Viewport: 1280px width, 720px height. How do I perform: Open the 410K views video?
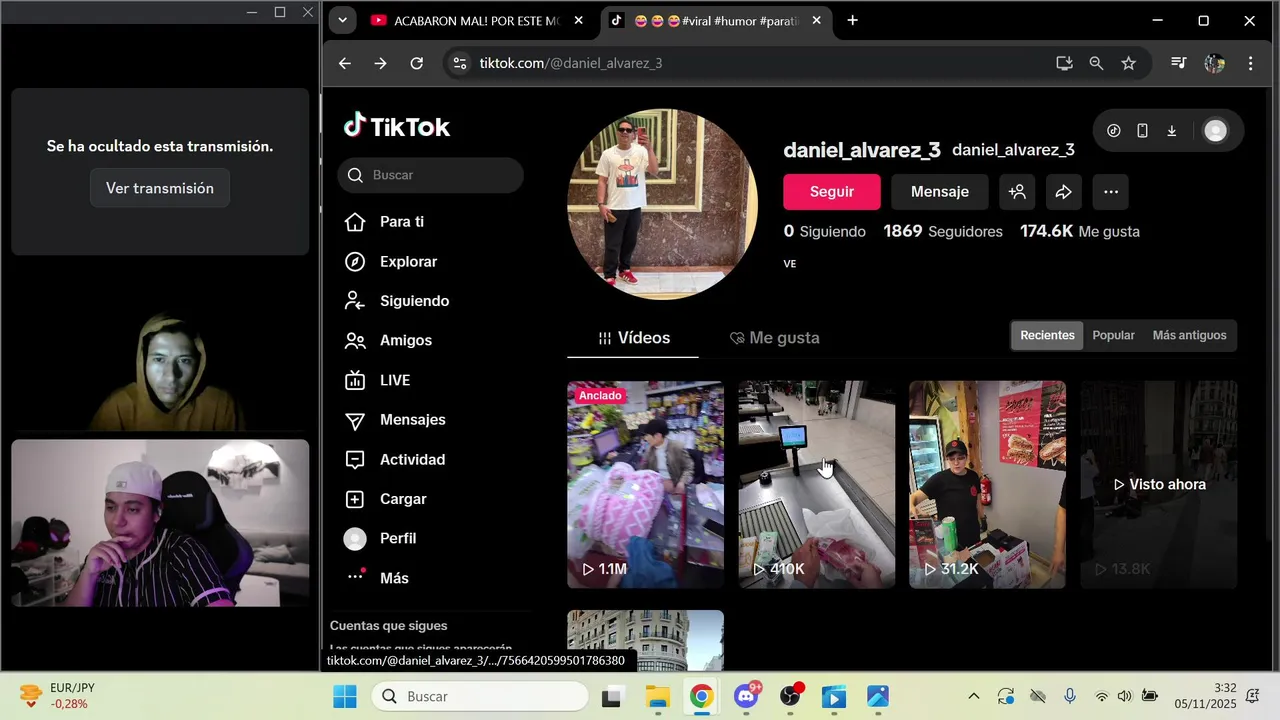point(816,484)
